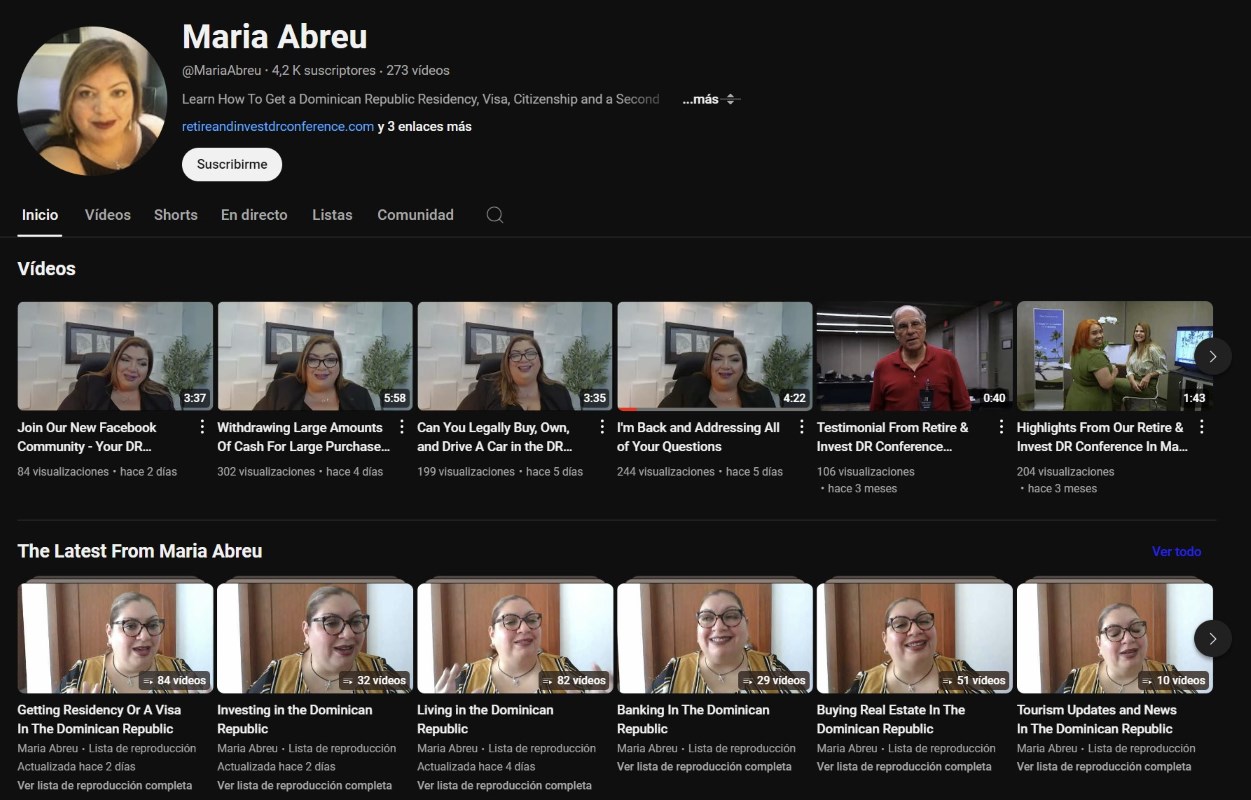Select the En directo tab
Screen dimensions: 1251x800
[254, 215]
